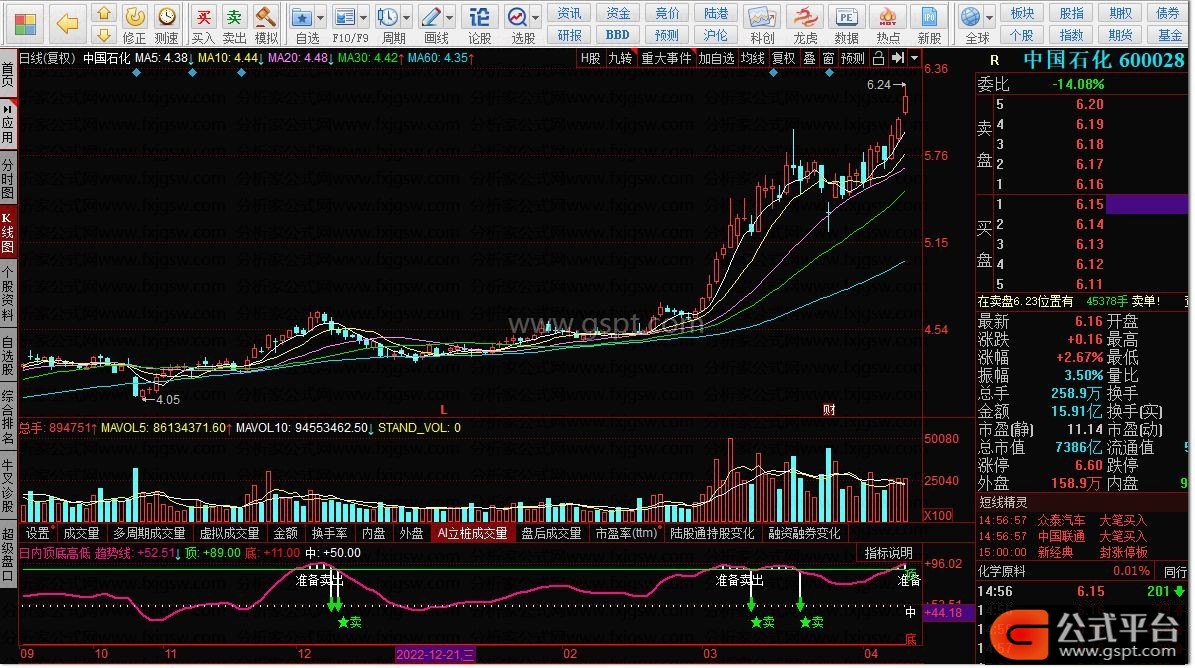Expand the dropdown next to 选股
Viewport: 1195px width, 668px height.
(x=537, y=18)
